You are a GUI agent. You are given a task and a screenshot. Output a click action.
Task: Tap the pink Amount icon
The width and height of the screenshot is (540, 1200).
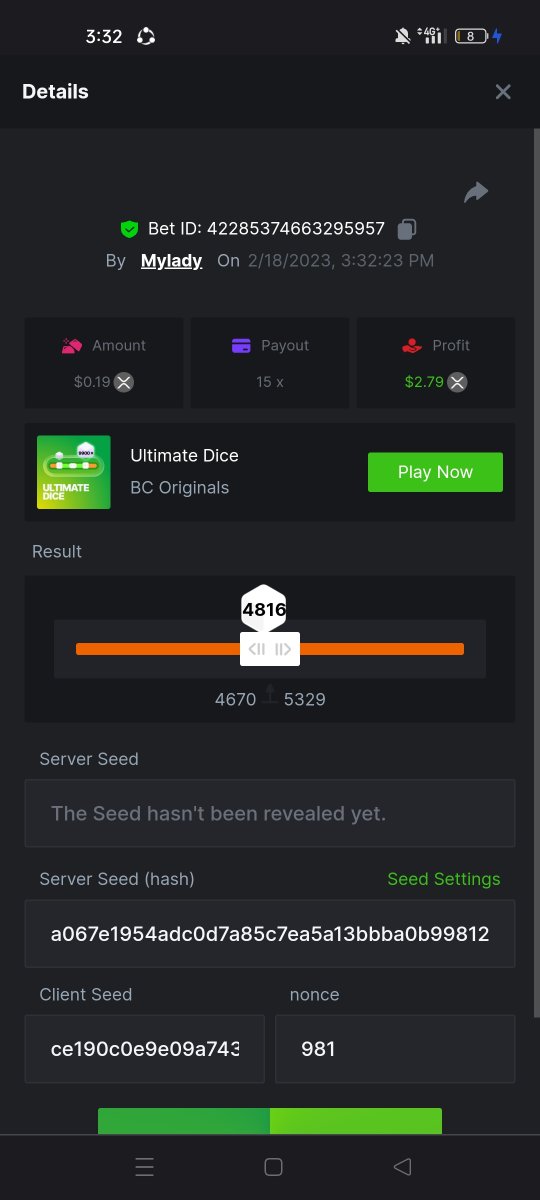click(x=71, y=346)
